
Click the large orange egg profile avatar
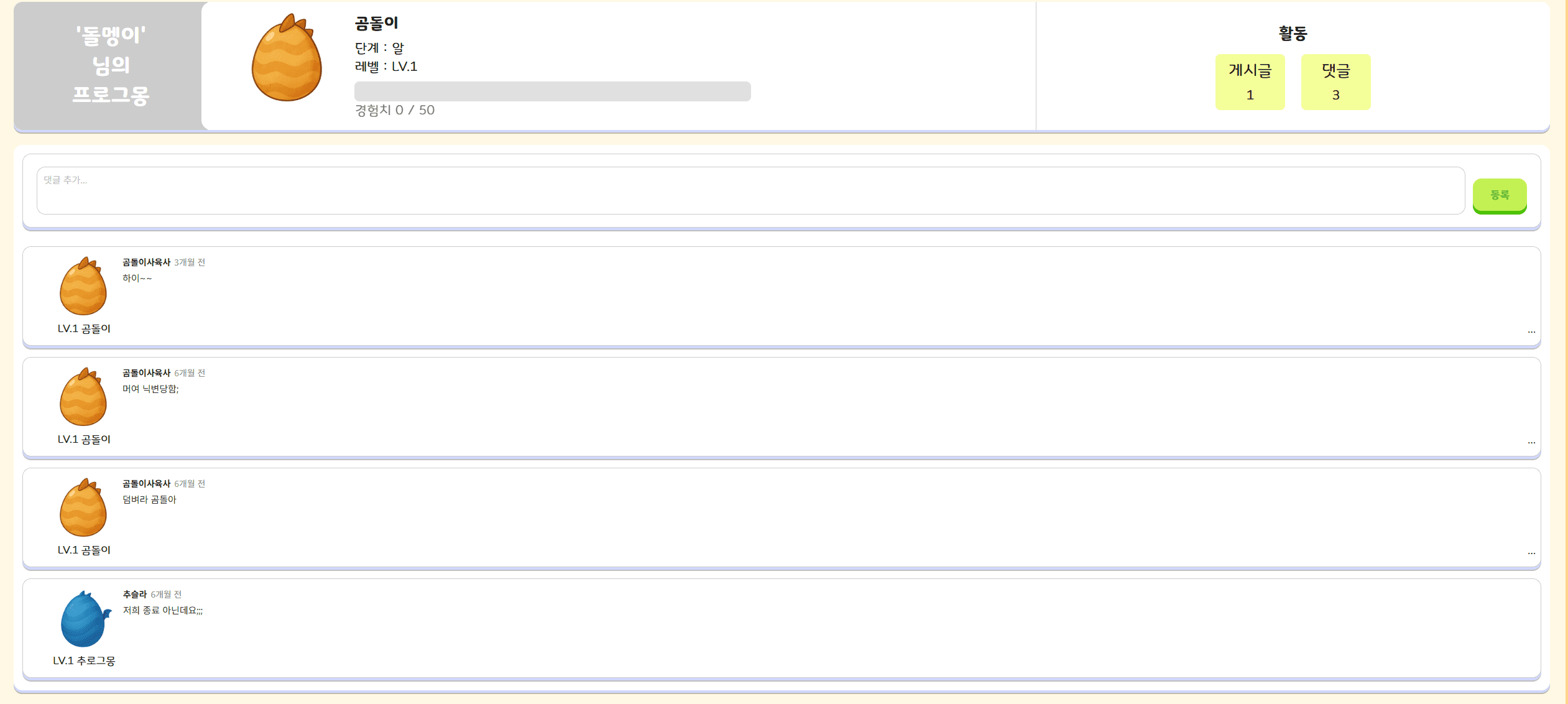pyautogui.click(x=287, y=58)
